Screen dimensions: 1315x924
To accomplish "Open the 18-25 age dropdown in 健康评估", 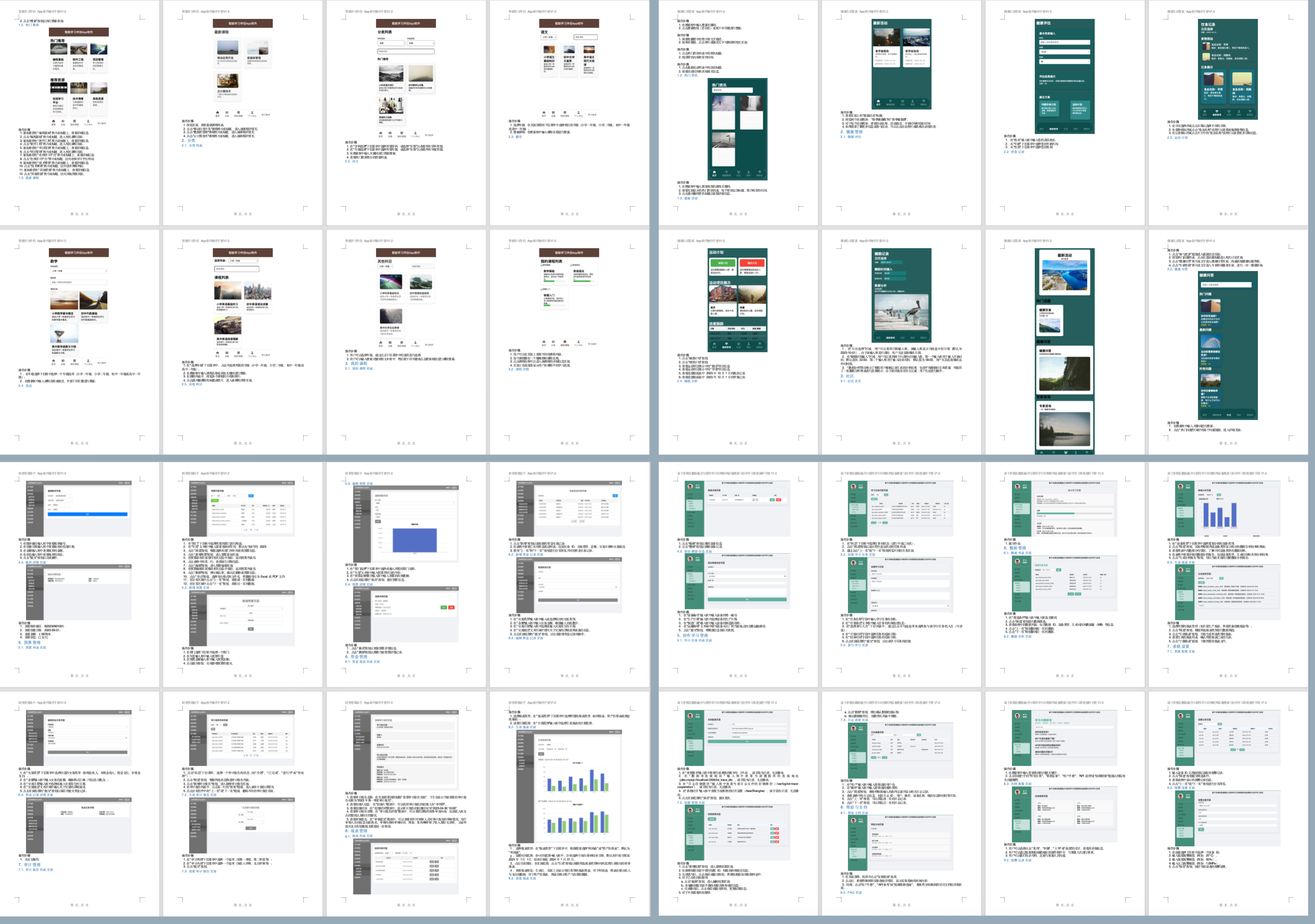I will click(x=1064, y=52).
